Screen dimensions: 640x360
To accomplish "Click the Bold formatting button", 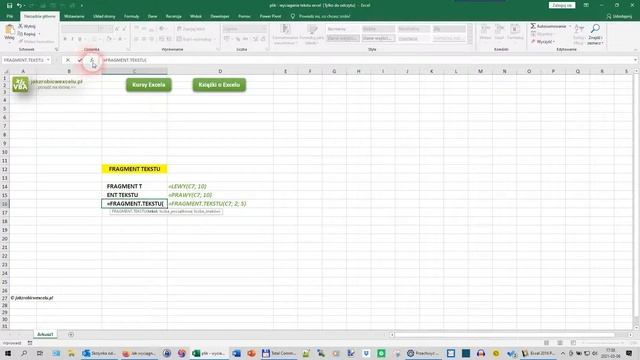I will tap(64, 39).
